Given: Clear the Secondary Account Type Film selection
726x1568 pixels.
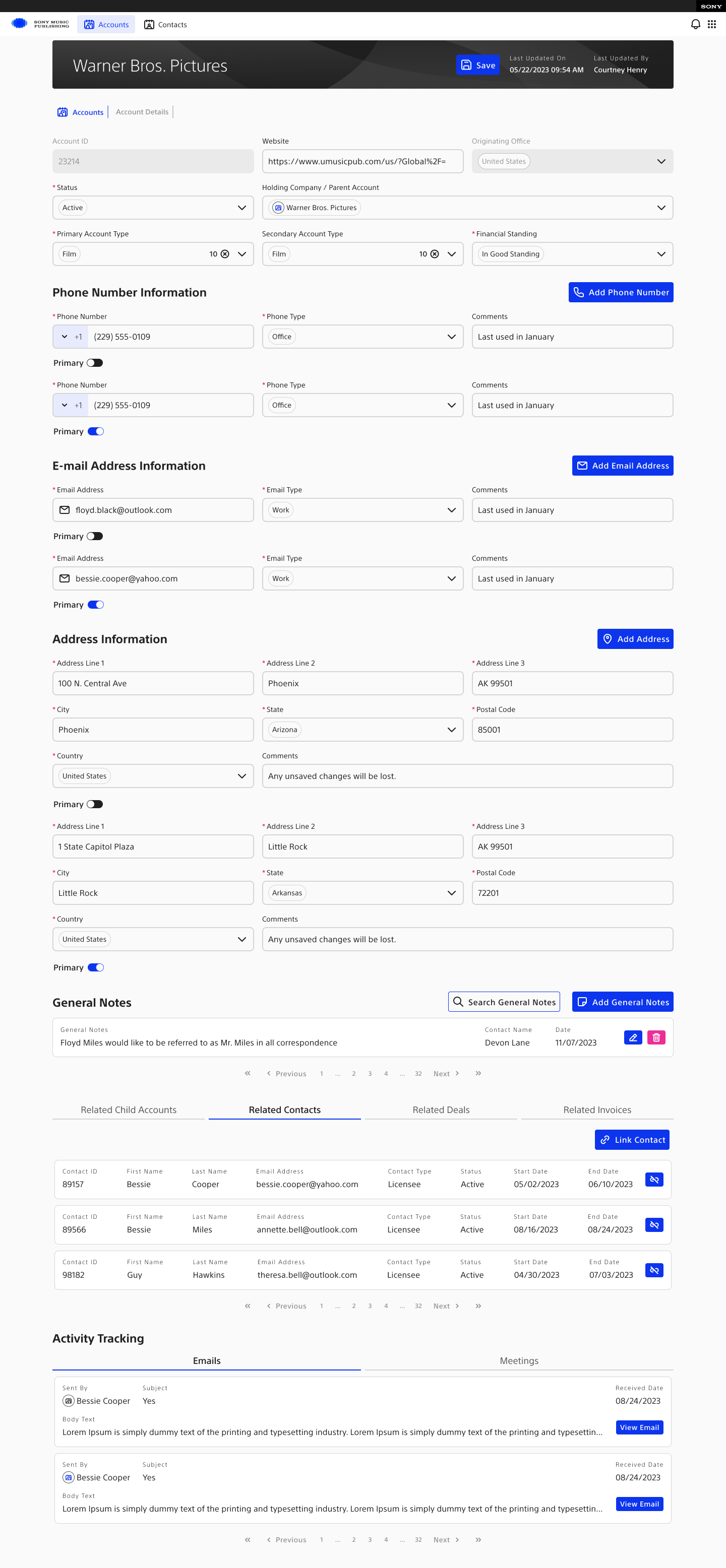Looking at the screenshot, I should coord(434,254).
